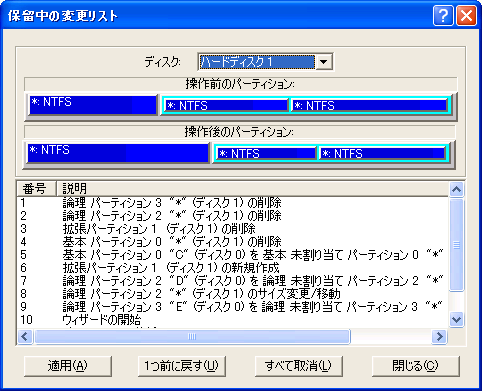Screen dimensions: 482x391
Task: Click rightmost logical NTFS partition in 操作後
Action: tap(382, 153)
